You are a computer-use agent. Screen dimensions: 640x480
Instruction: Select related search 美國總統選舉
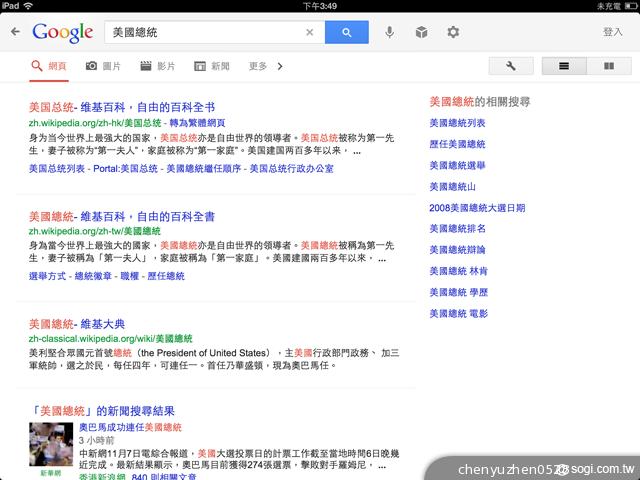pos(457,165)
